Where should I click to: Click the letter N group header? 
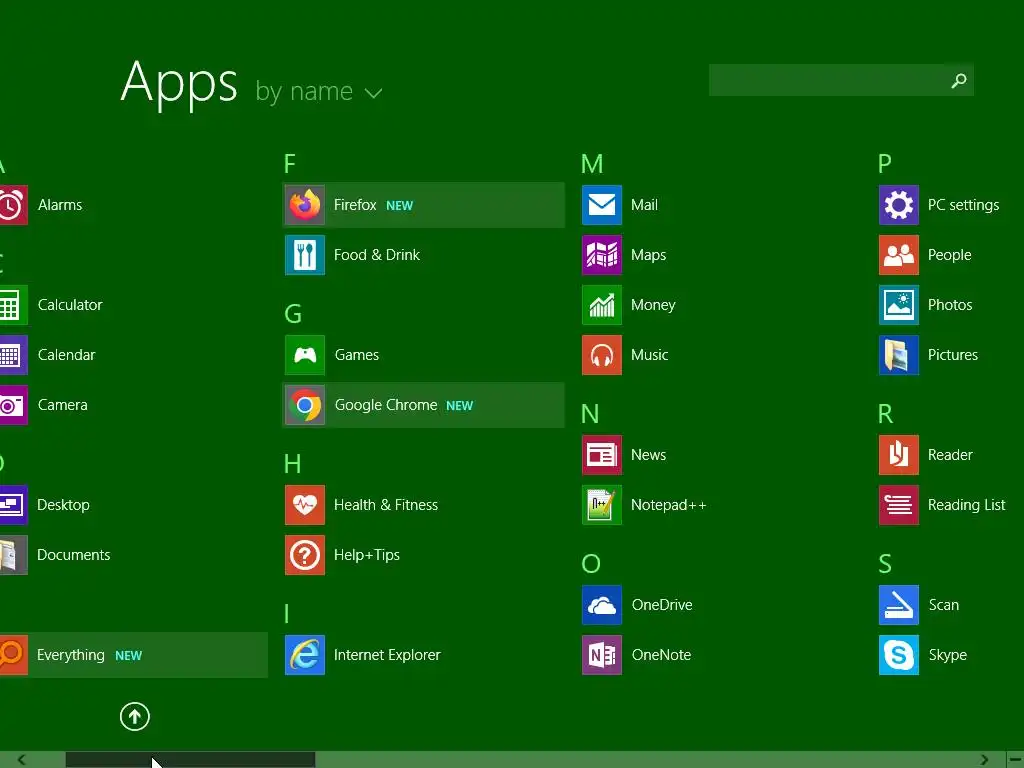pos(590,414)
